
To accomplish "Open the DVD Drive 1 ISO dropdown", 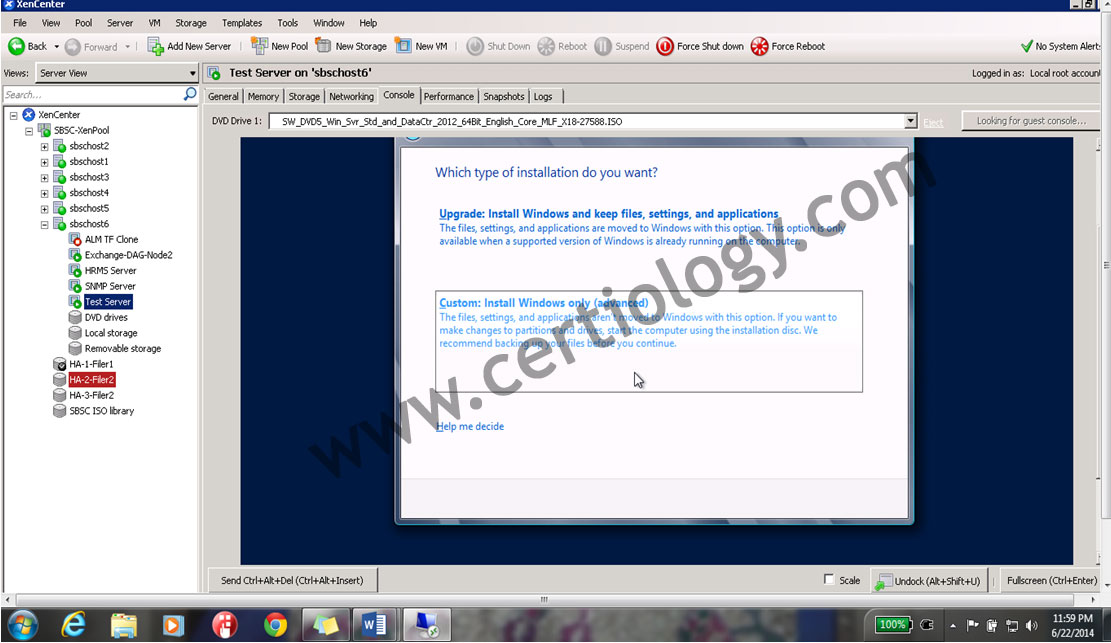I will [910, 121].
